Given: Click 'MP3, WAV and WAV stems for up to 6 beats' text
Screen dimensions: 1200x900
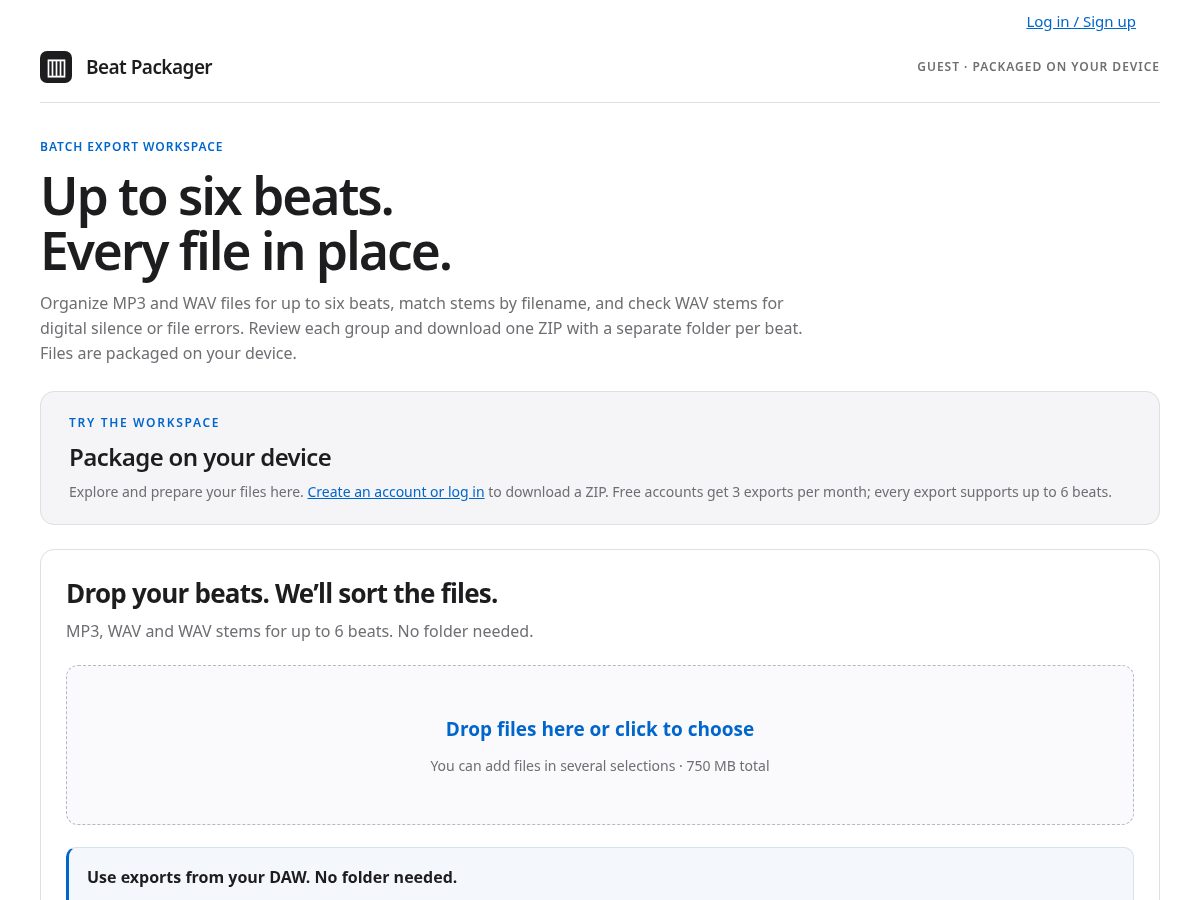Looking at the screenshot, I should coord(300,631).
